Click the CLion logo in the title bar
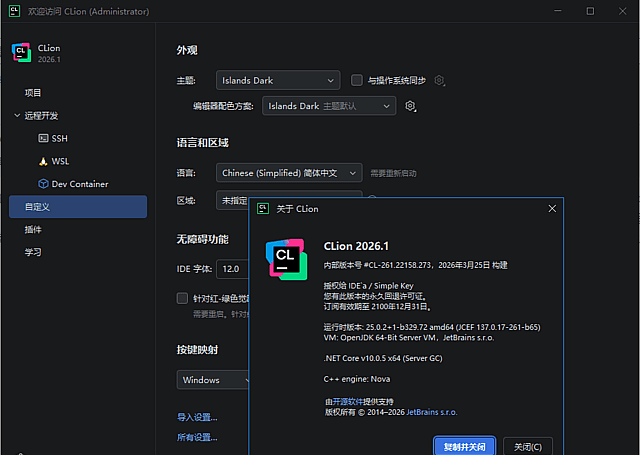Image resolution: width=640 pixels, height=455 pixels. [14, 11]
